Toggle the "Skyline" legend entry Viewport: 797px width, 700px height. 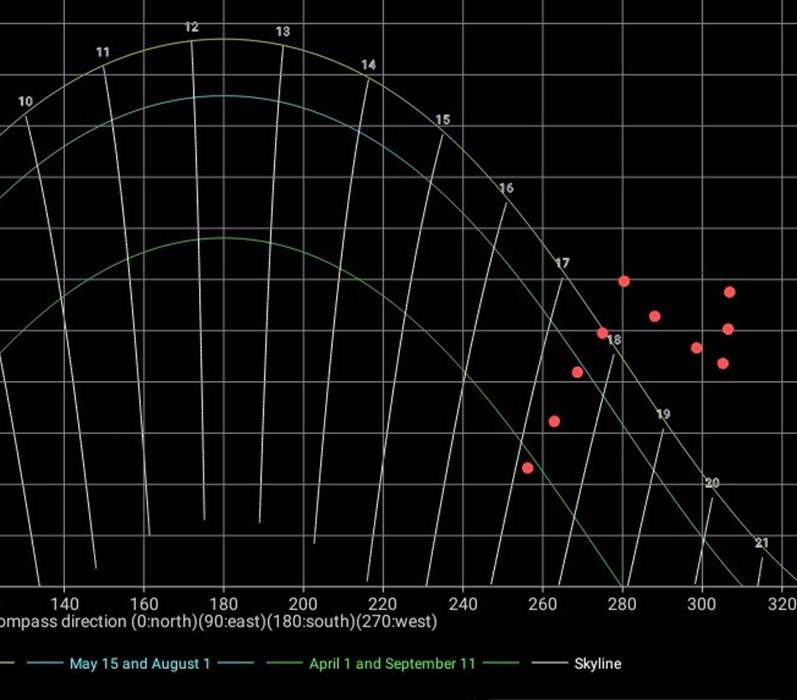pyautogui.click(x=597, y=663)
